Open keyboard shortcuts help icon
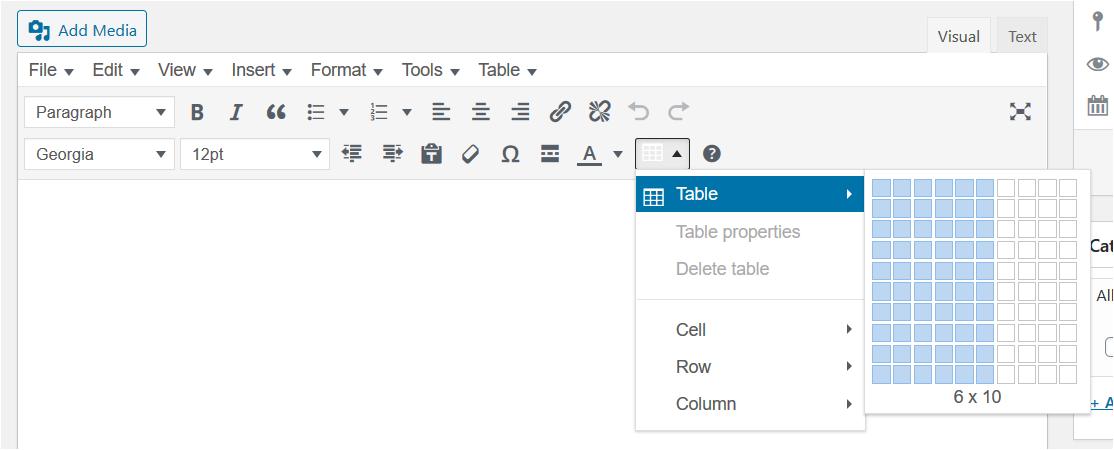 coord(712,154)
